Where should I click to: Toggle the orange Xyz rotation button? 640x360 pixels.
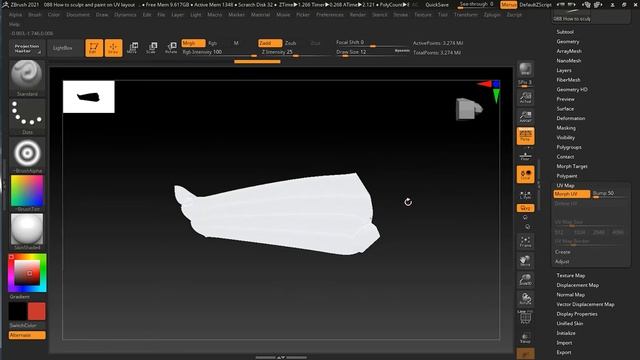525,208
